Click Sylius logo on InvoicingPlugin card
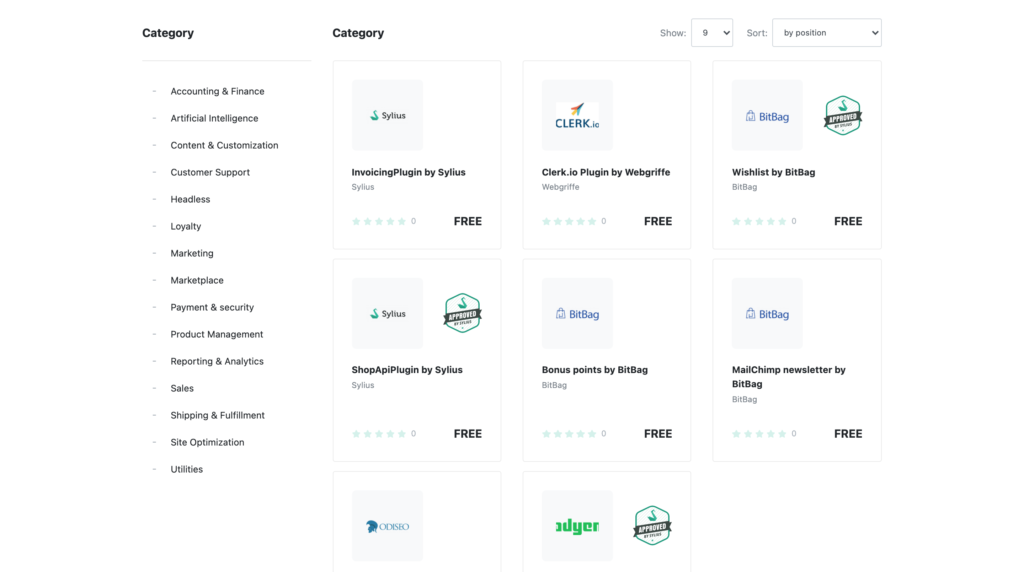This screenshot has height=572, width=1024. tap(387, 116)
